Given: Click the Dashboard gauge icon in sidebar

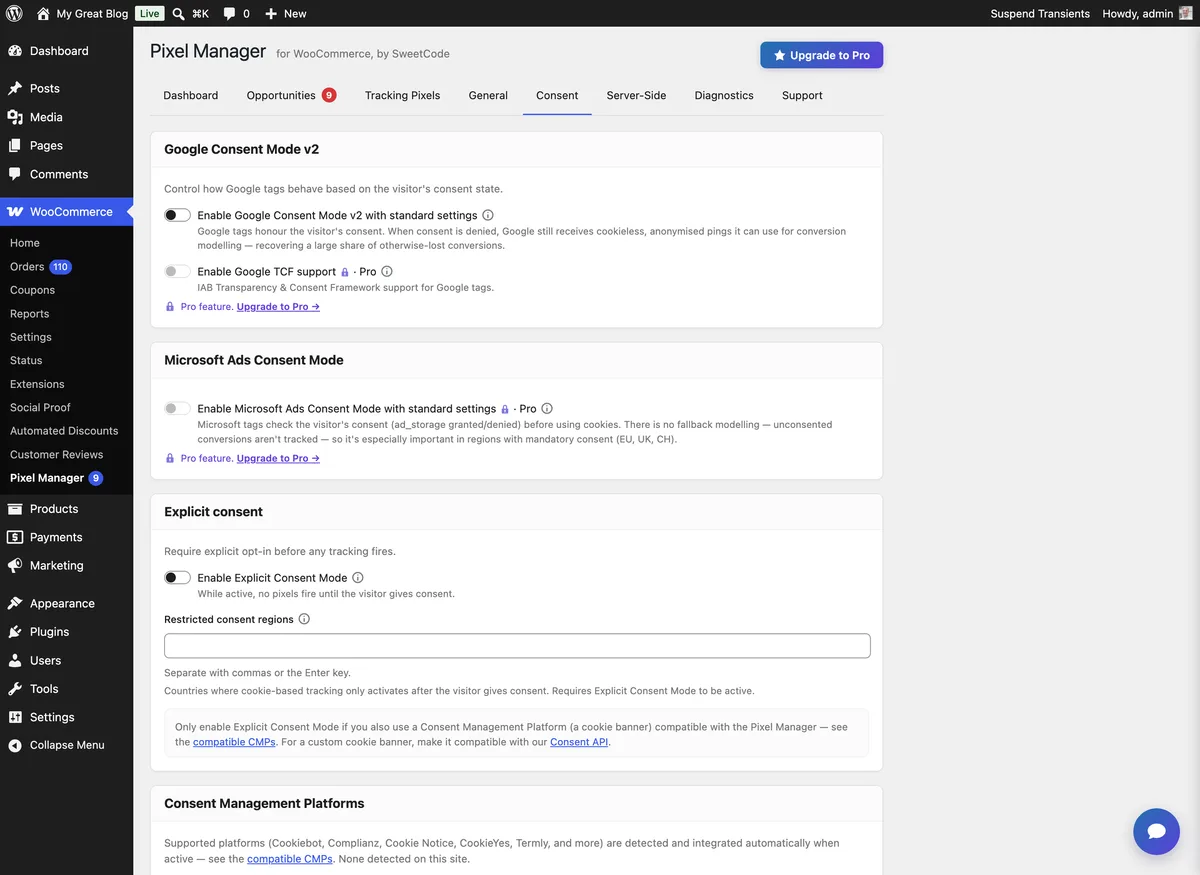Looking at the screenshot, I should pyautogui.click(x=15, y=51).
